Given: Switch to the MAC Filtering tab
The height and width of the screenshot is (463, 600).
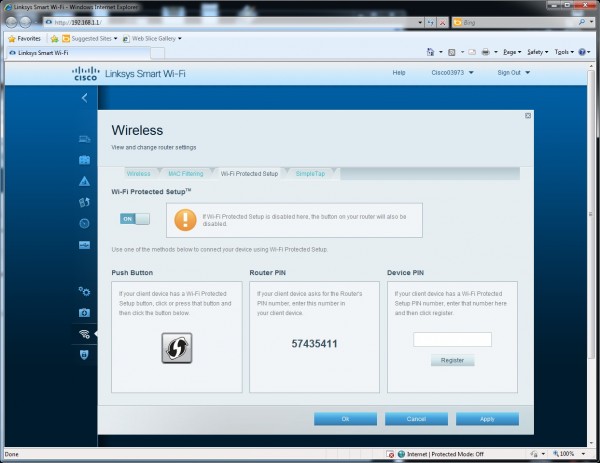Looking at the screenshot, I should (x=186, y=174).
